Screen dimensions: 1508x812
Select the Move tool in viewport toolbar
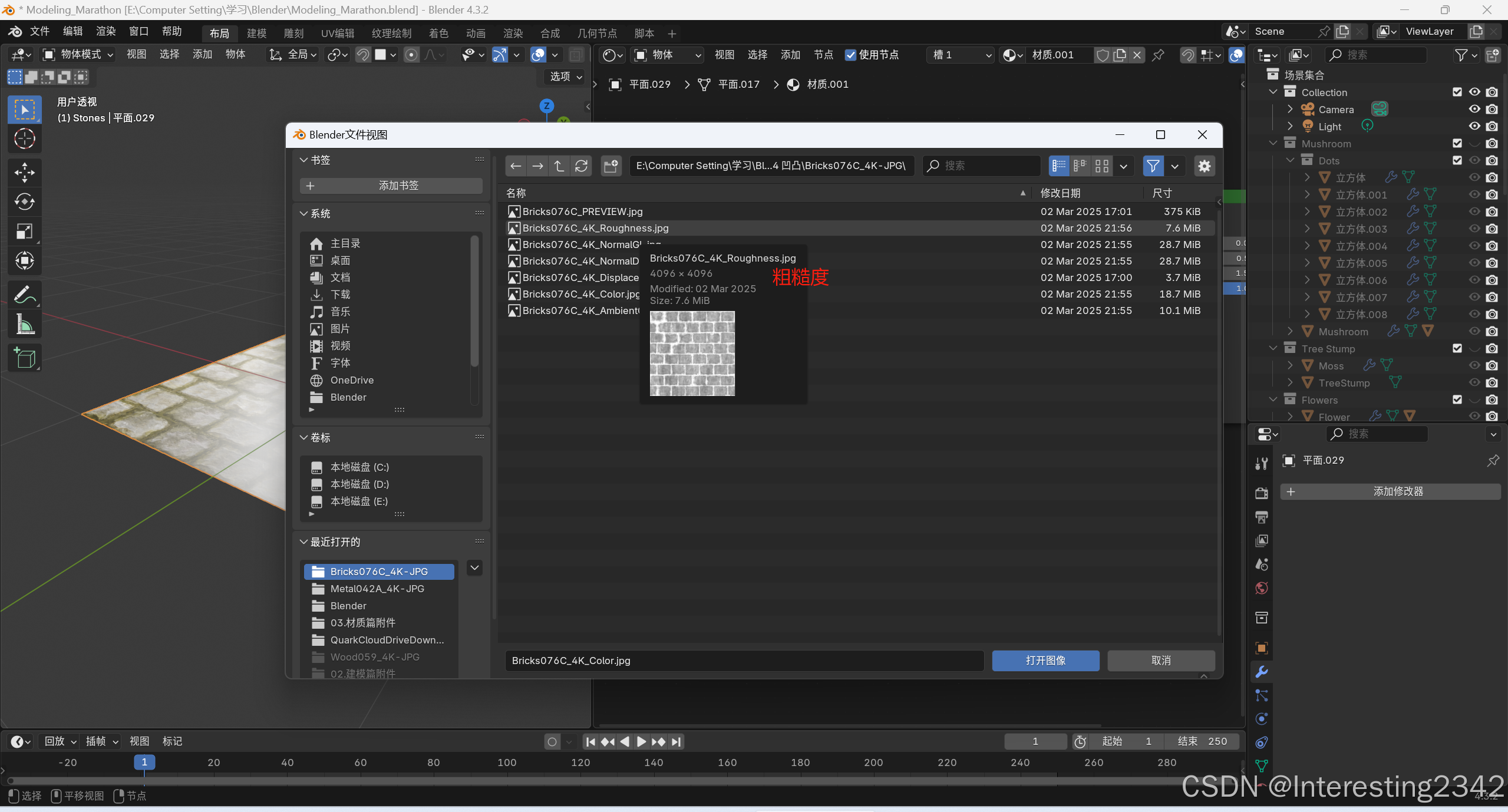click(x=24, y=172)
